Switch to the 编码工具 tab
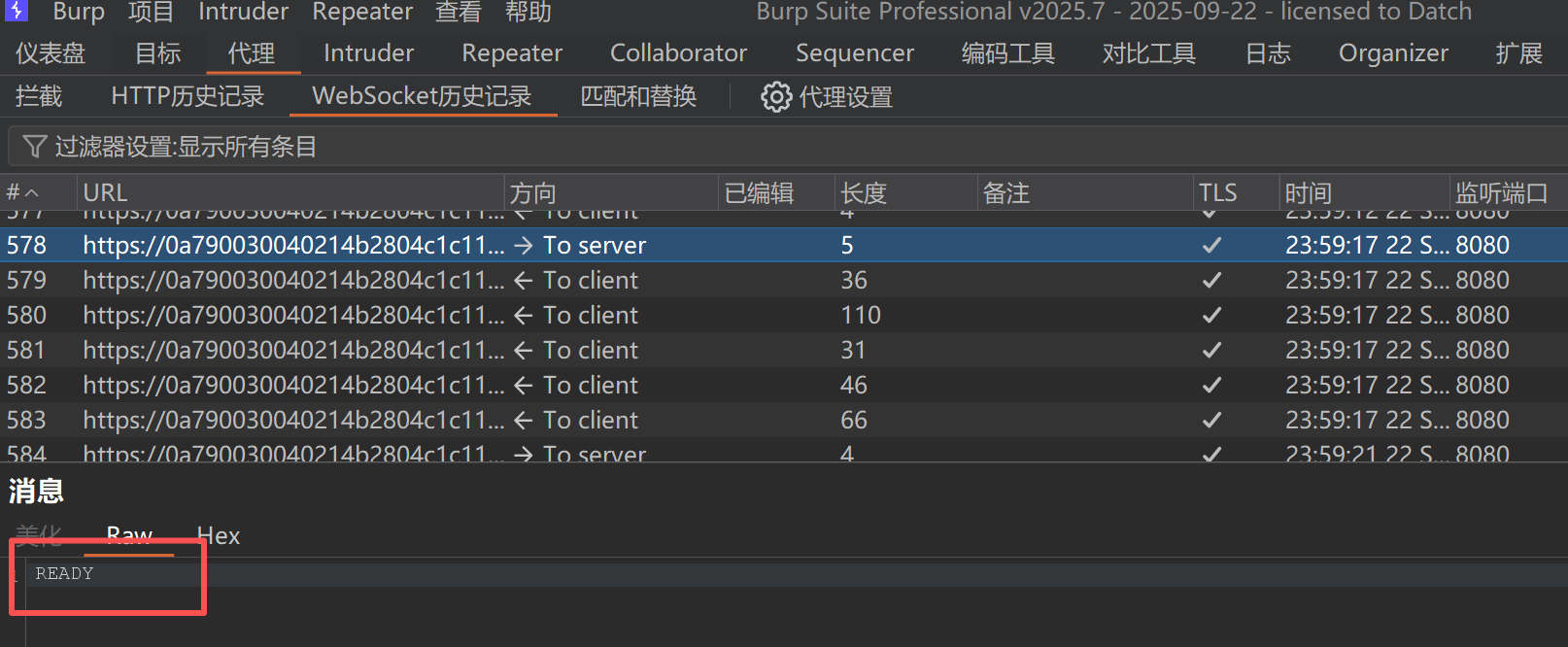Image resolution: width=1568 pixels, height=647 pixels. pyautogui.click(x=1008, y=53)
